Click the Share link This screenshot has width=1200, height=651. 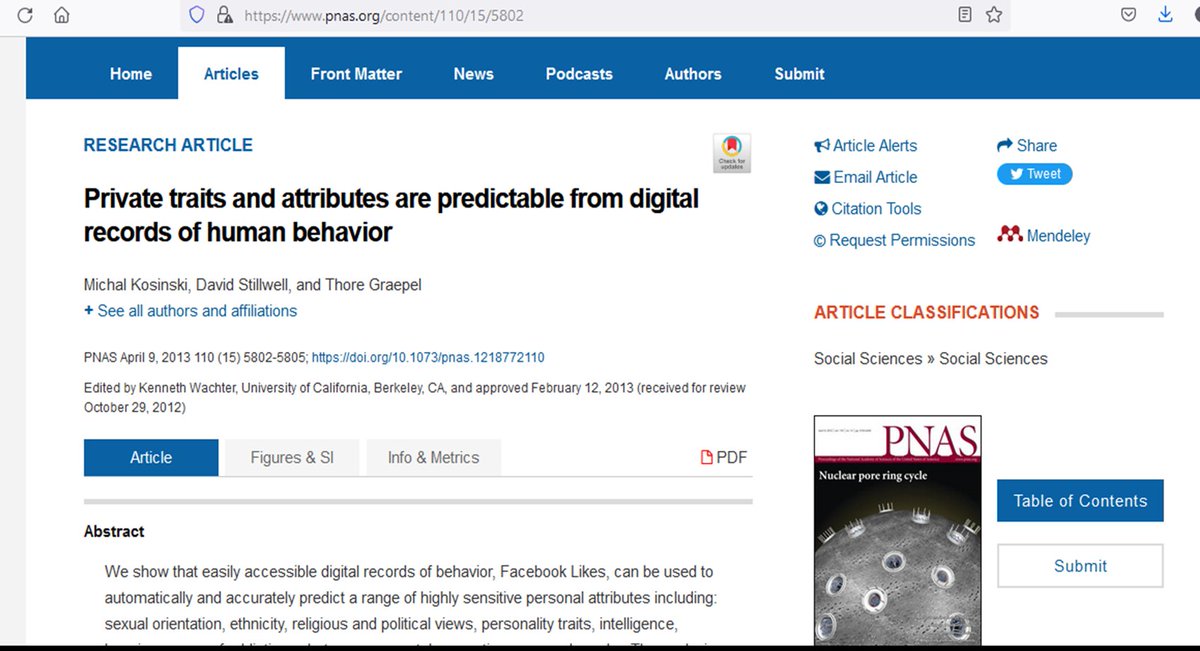tap(1027, 145)
